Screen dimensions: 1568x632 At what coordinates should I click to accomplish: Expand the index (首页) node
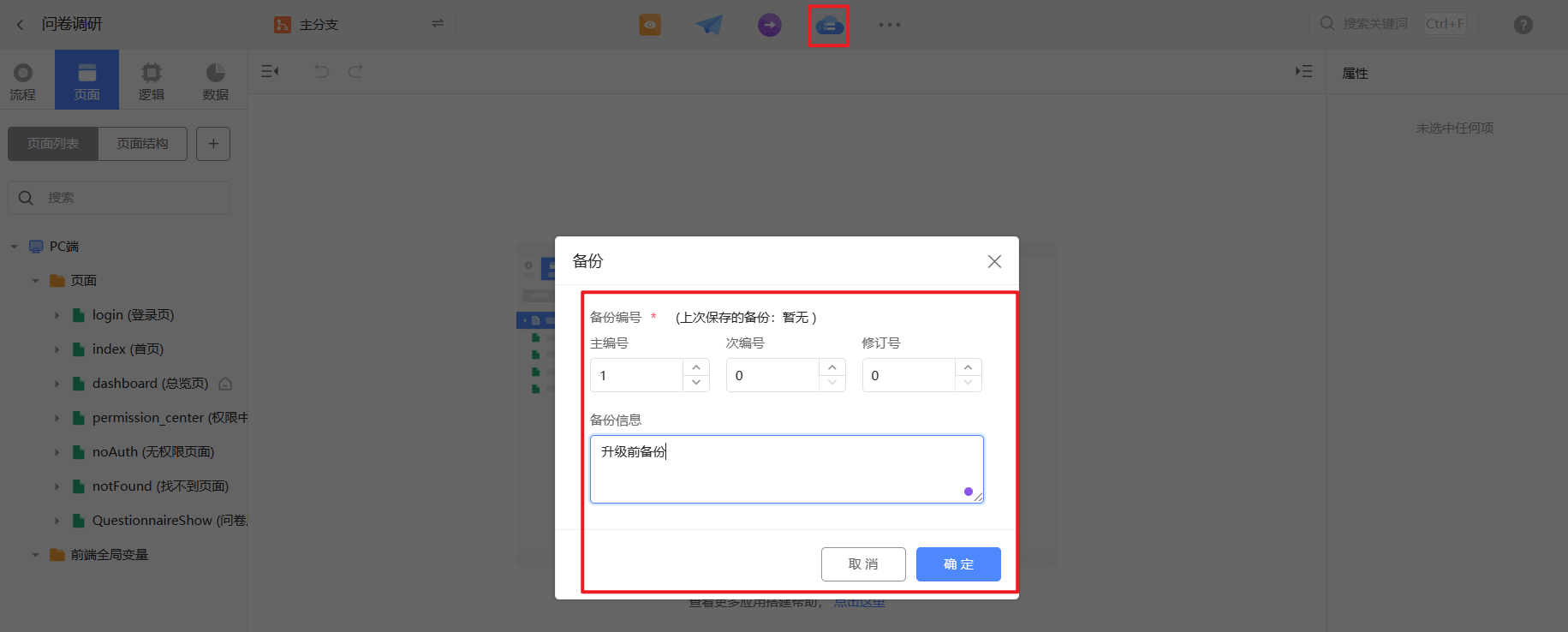tap(57, 349)
